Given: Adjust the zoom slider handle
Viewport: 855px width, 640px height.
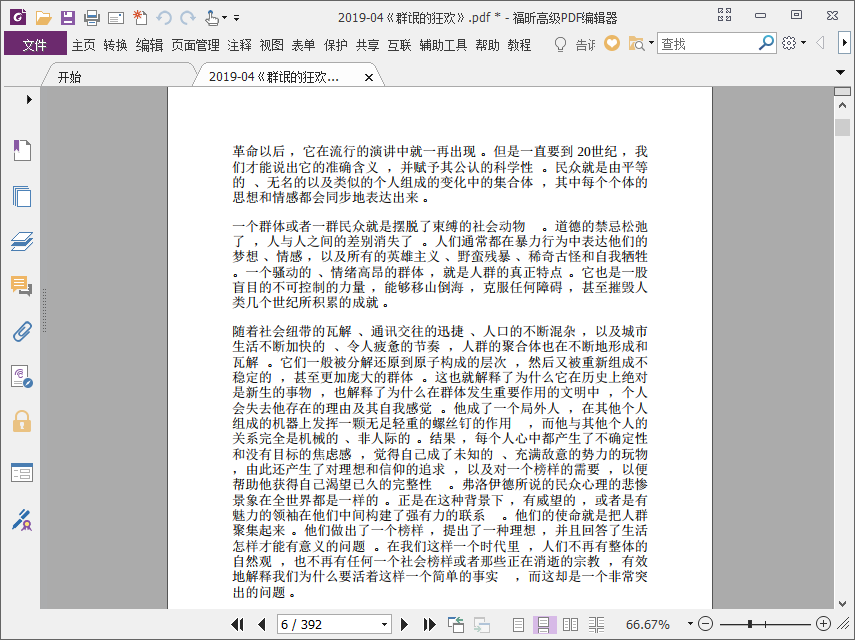Looking at the screenshot, I should pos(750,624).
